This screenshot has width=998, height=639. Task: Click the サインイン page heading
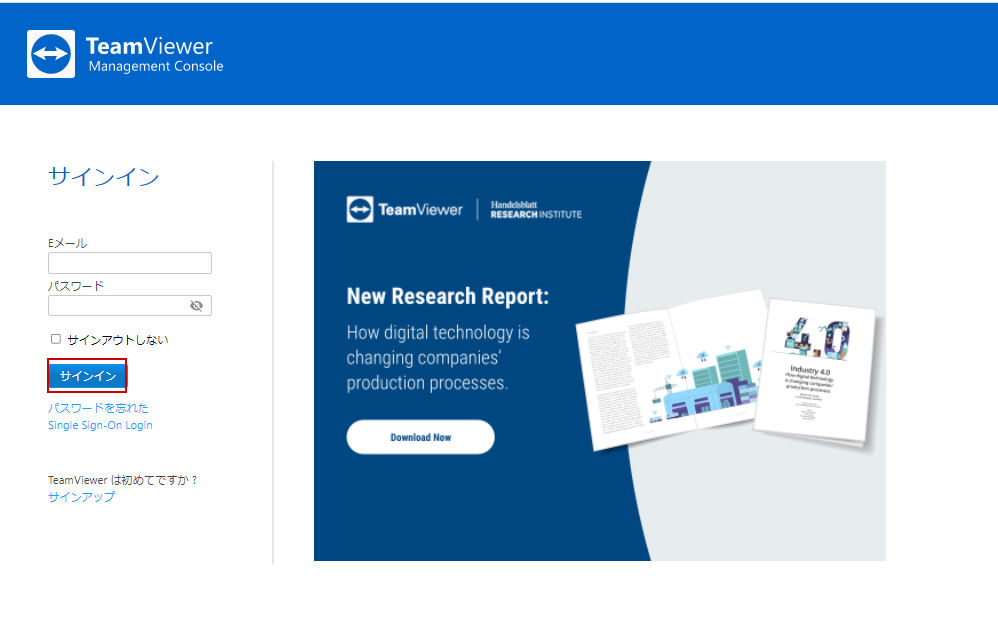pos(104,176)
